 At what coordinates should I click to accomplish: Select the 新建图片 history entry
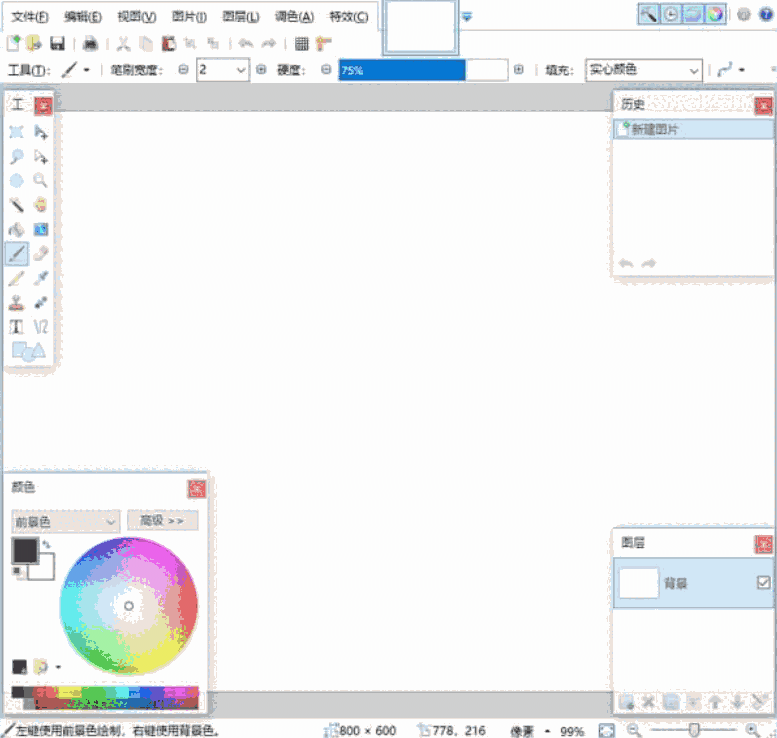[x=693, y=129]
